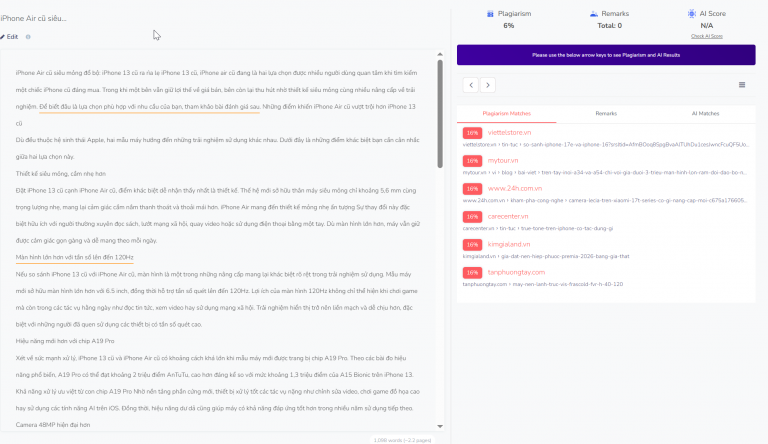Screen dimensions: 768x444
Task: Open the tanphuongtay.com match link
Action: [516, 272]
